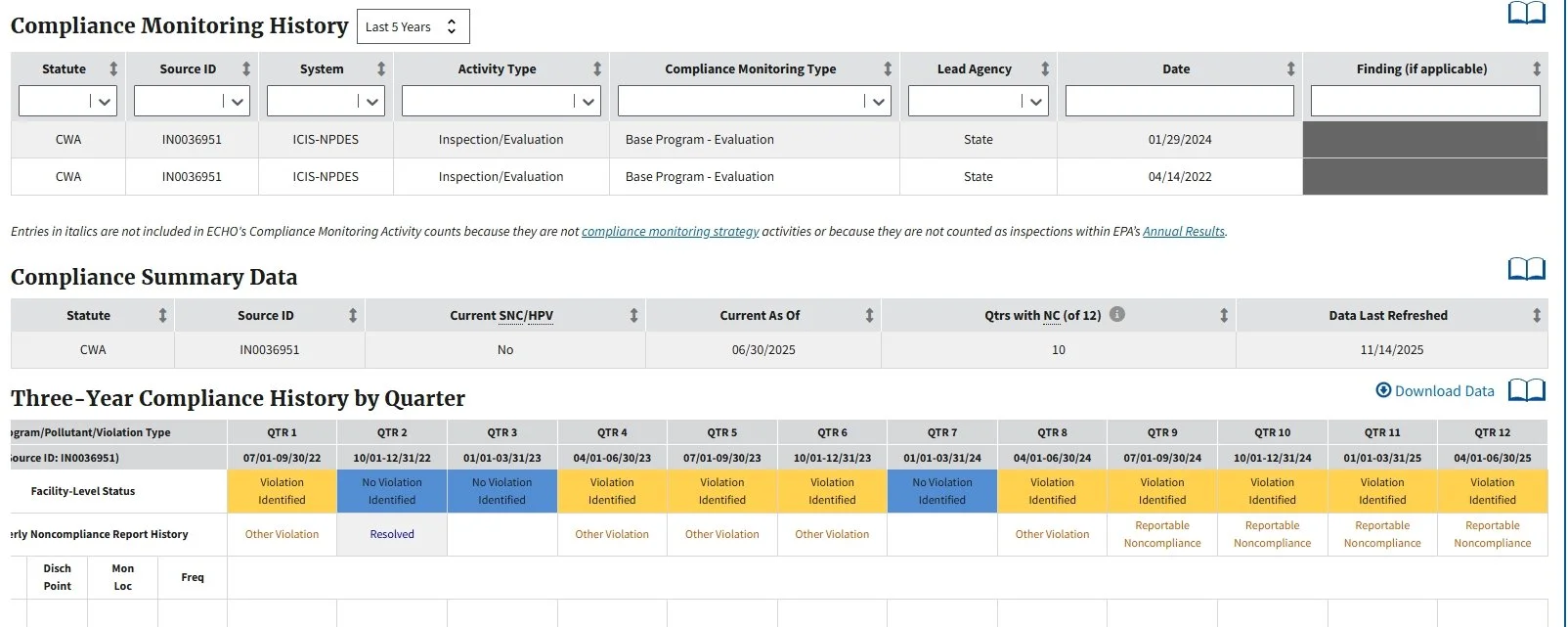The width and height of the screenshot is (1568, 627).
Task: Click the Finding filter input field
Action: click(1425, 101)
